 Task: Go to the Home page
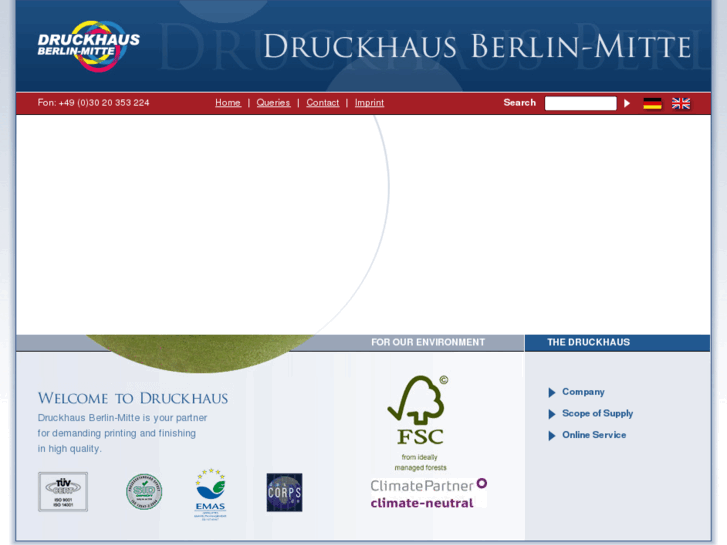click(x=228, y=103)
